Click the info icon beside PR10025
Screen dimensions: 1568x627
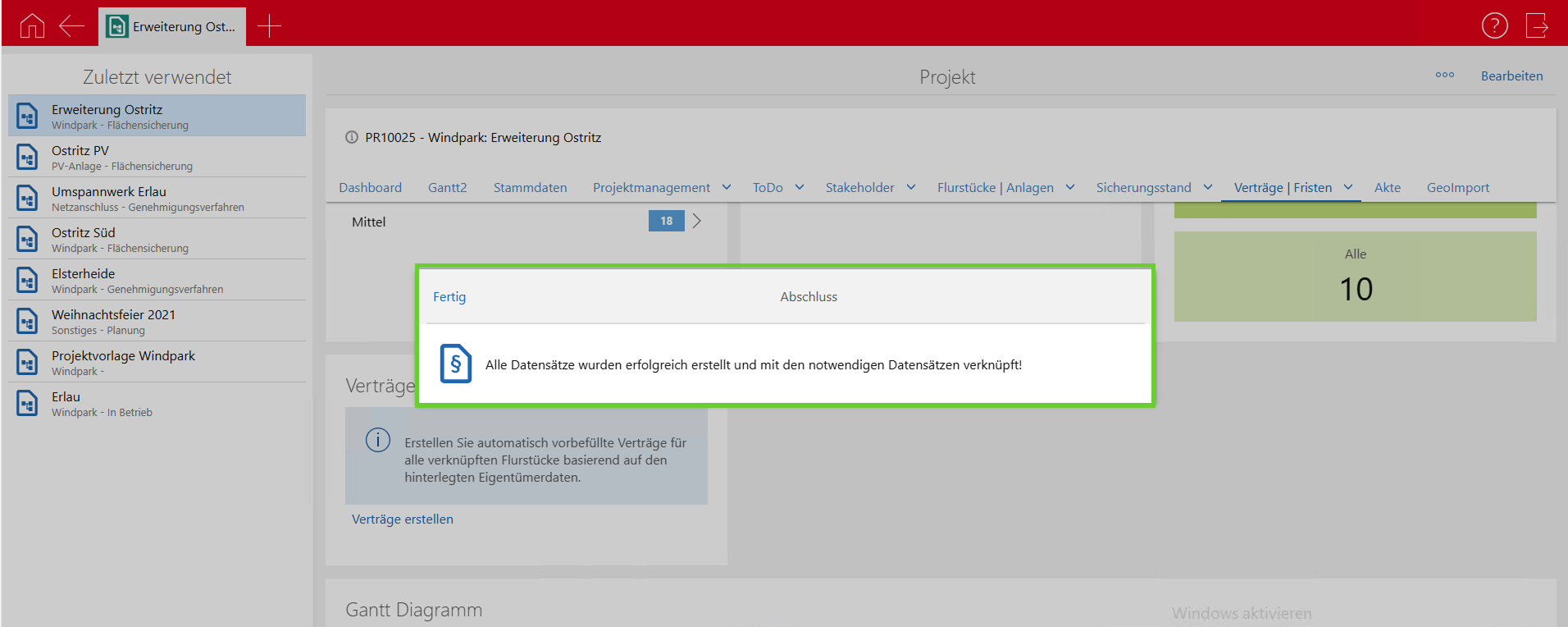click(x=352, y=138)
